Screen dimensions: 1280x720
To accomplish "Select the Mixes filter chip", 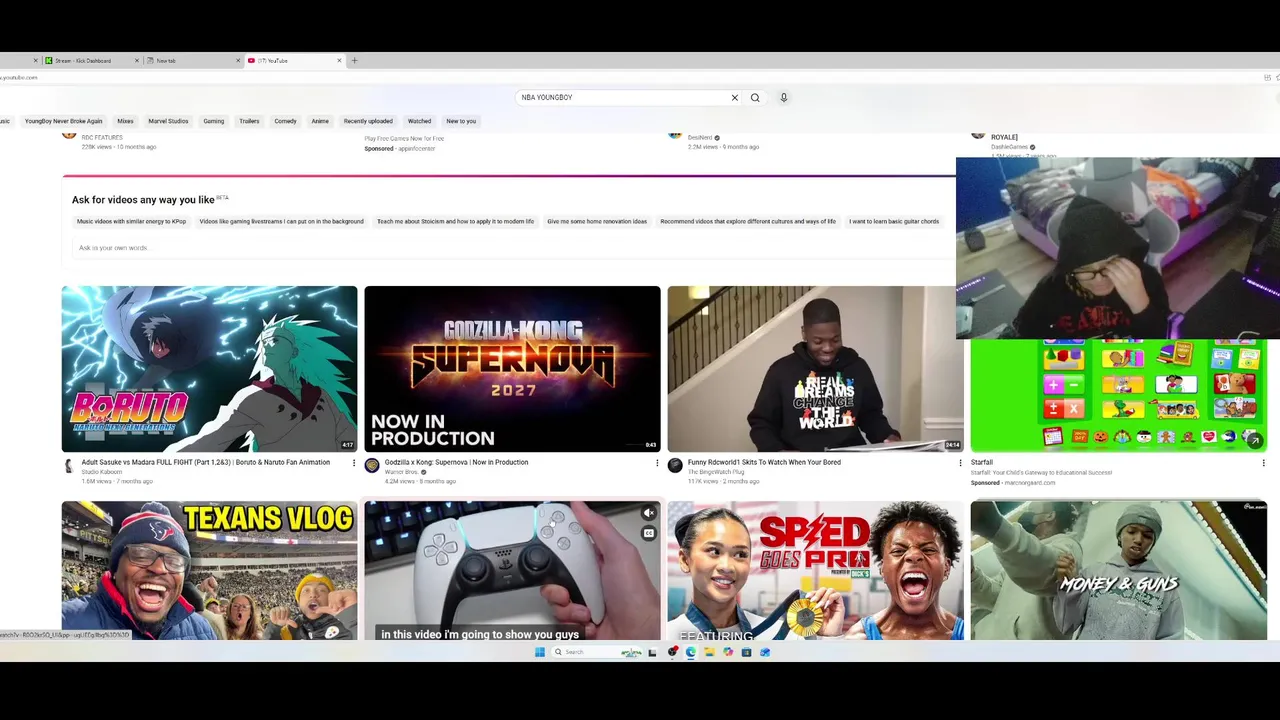I will [x=125, y=121].
